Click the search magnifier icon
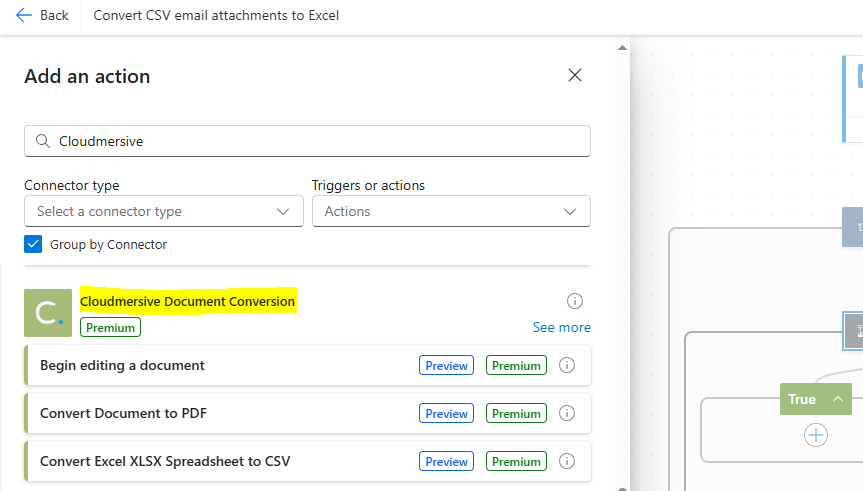The width and height of the screenshot is (863, 491). click(x=42, y=141)
